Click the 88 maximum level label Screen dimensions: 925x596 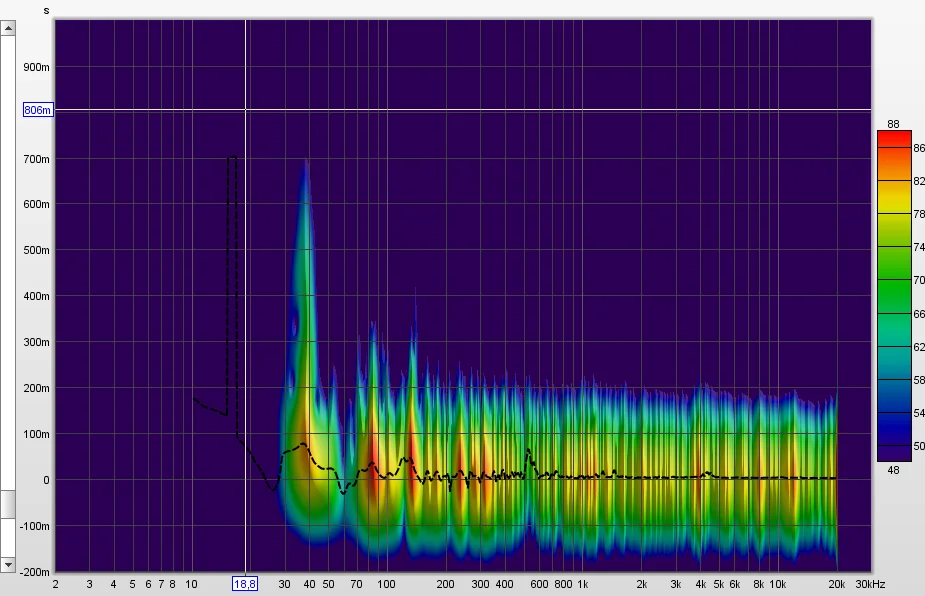[893, 124]
